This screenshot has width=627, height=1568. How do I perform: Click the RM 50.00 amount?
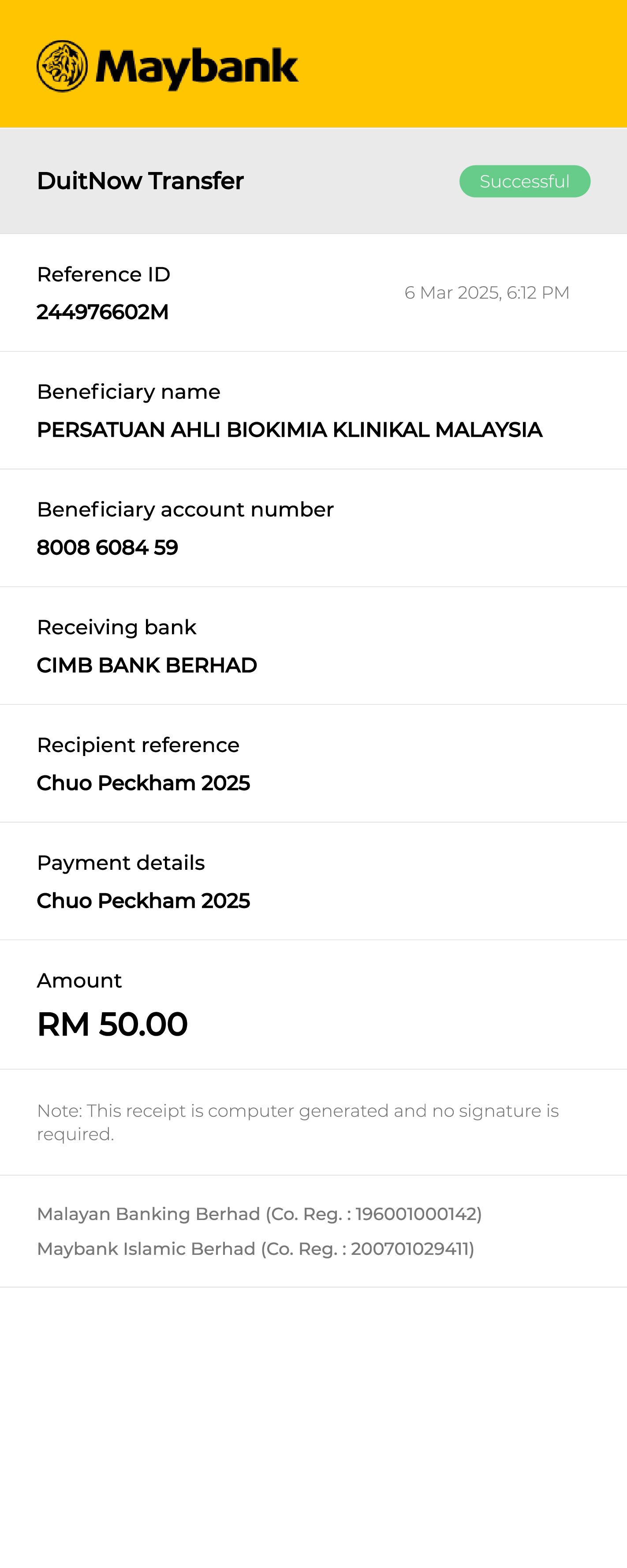(x=112, y=1024)
